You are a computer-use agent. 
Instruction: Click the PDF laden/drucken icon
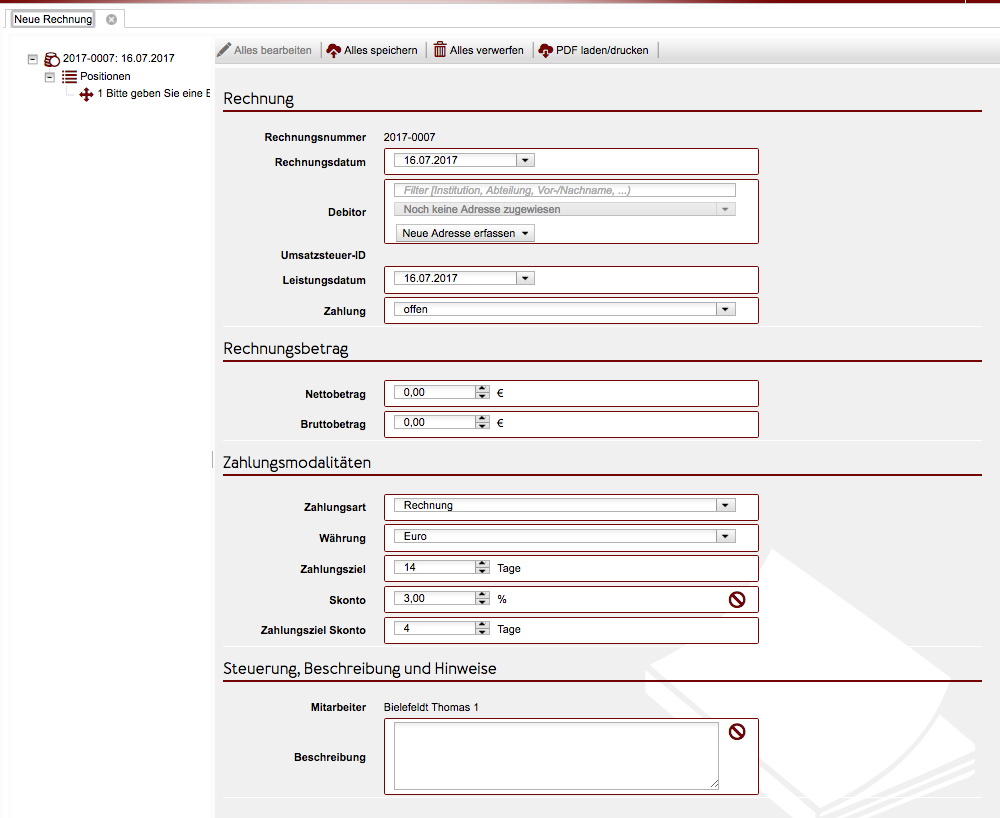545,50
